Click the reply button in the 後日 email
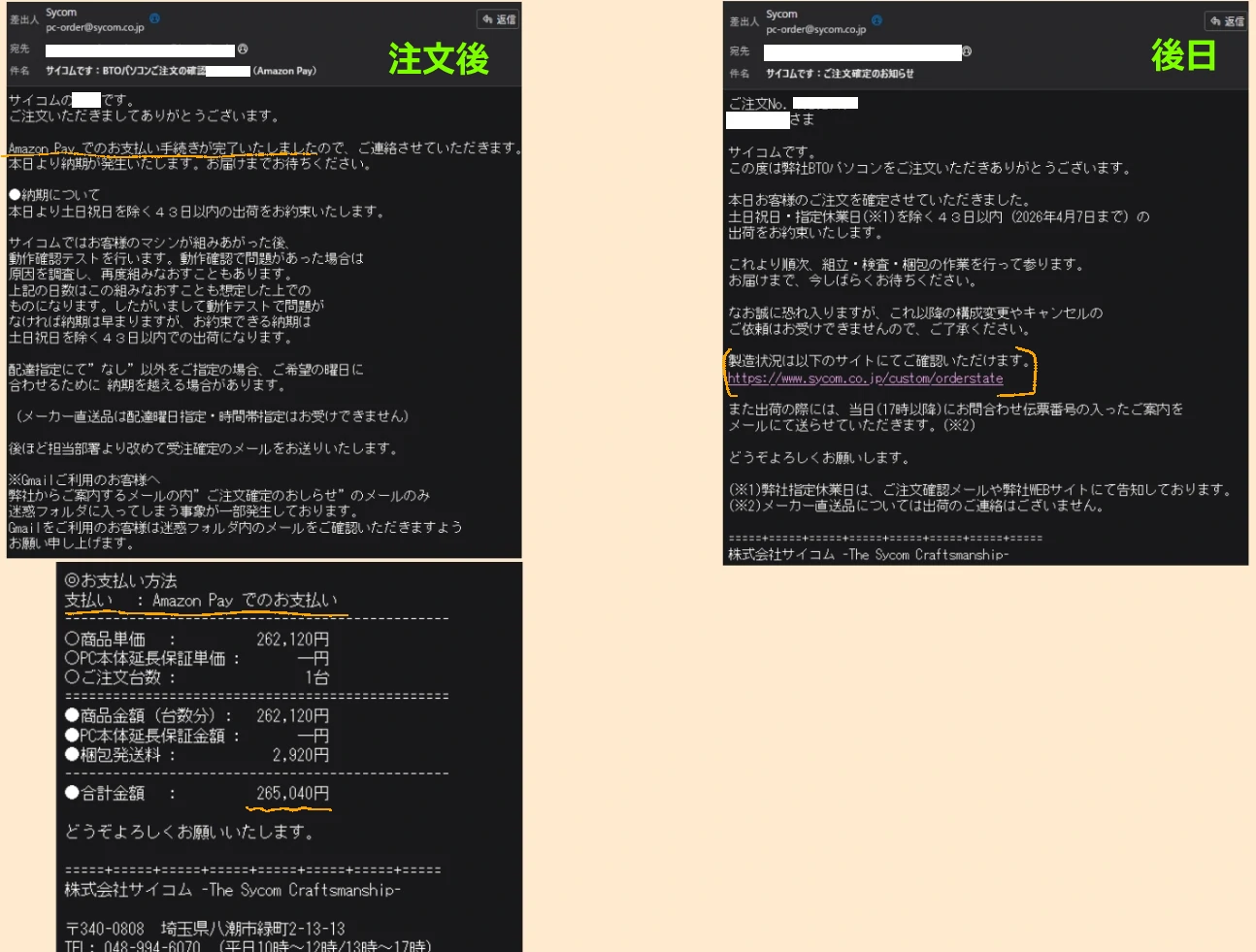Image resolution: width=1256 pixels, height=952 pixels. pyautogui.click(x=1226, y=21)
